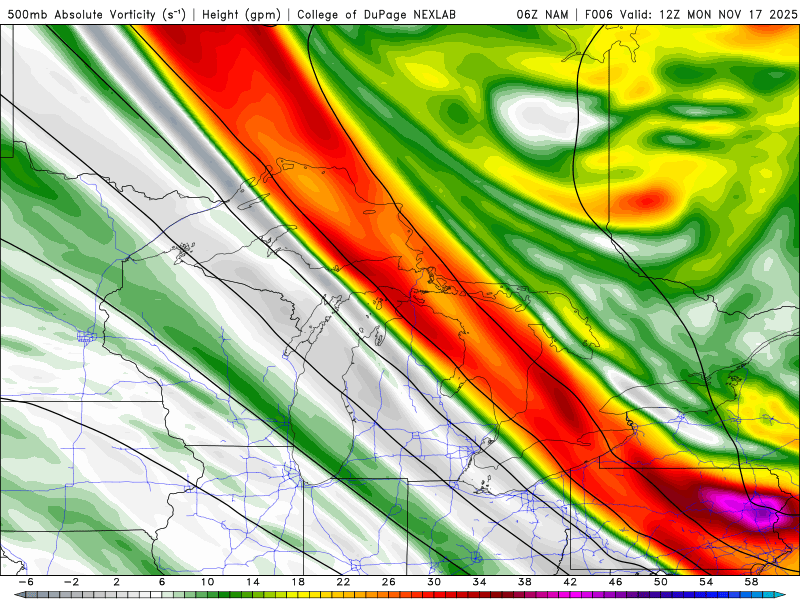Click the '34' color scale label

[479, 582]
